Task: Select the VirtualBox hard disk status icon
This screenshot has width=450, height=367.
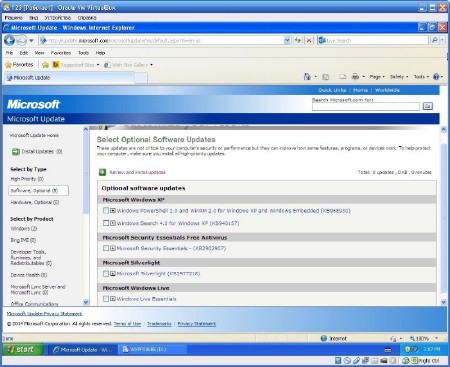Action: (338, 361)
